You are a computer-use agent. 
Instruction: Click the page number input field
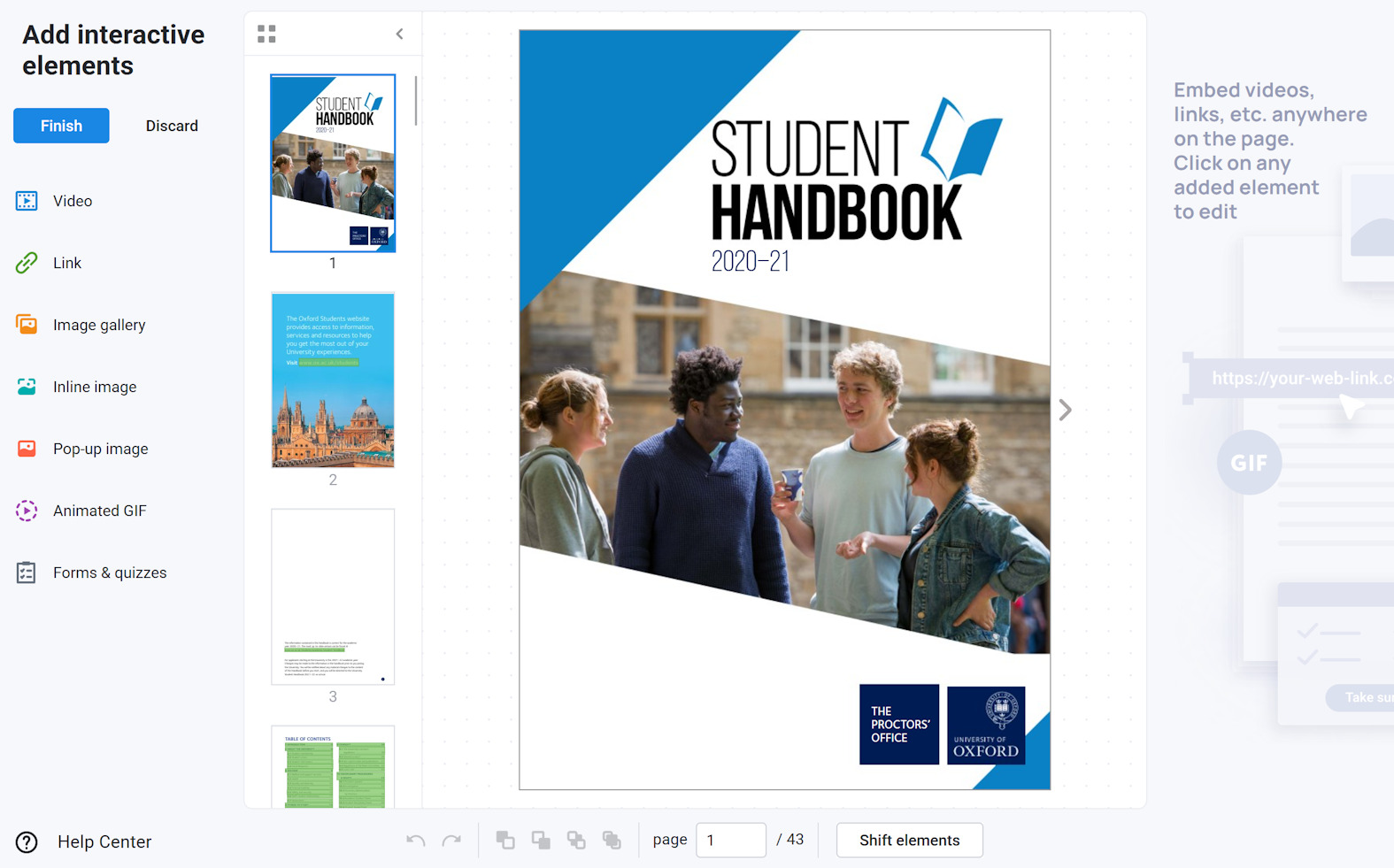pyautogui.click(x=730, y=841)
